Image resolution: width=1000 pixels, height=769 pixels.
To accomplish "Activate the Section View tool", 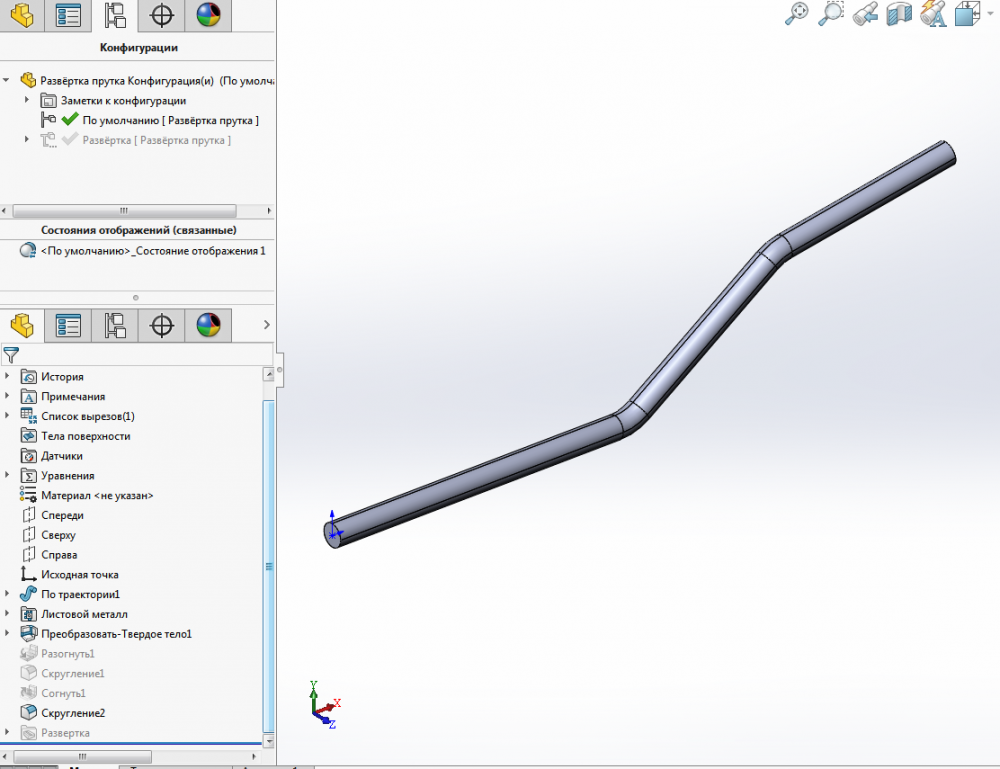I will click(x=899, y=13).
